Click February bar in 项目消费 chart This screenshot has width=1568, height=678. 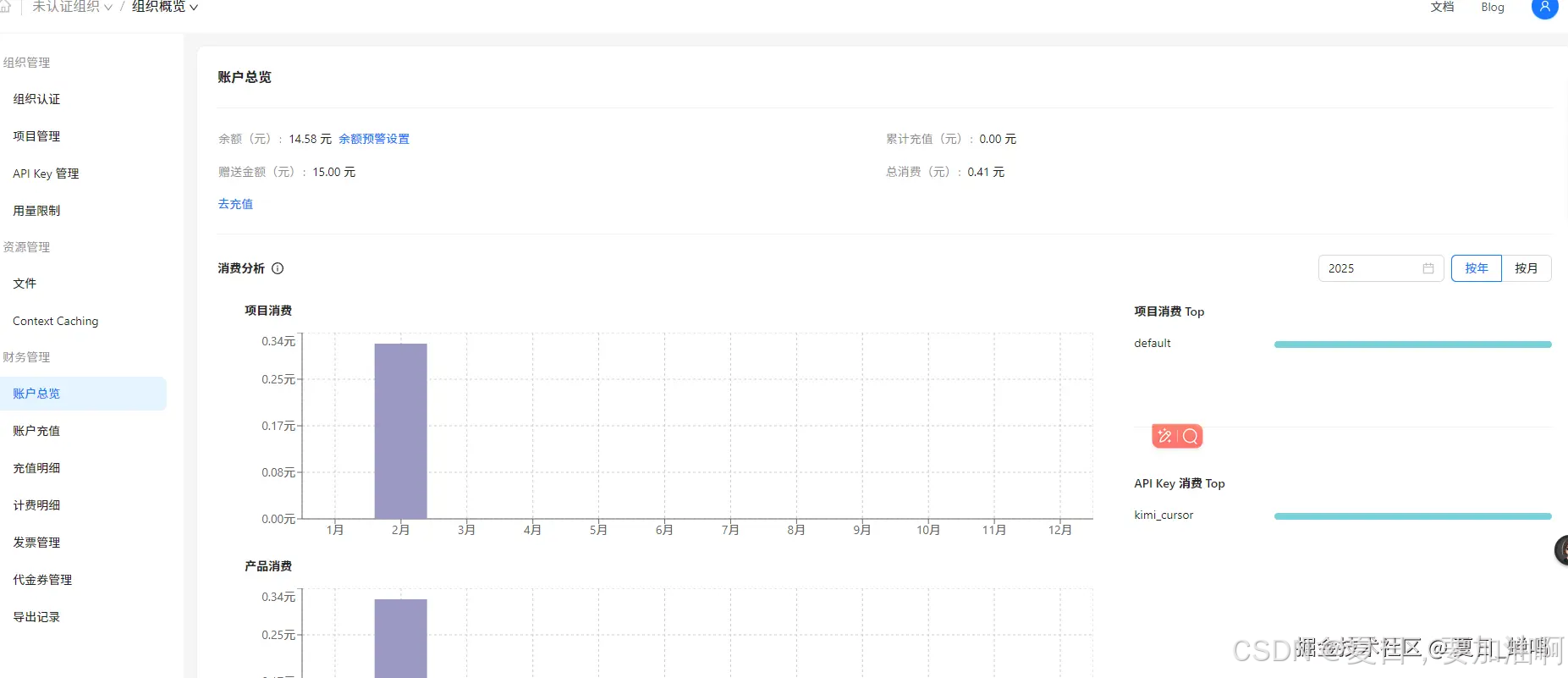pos(401,431)
